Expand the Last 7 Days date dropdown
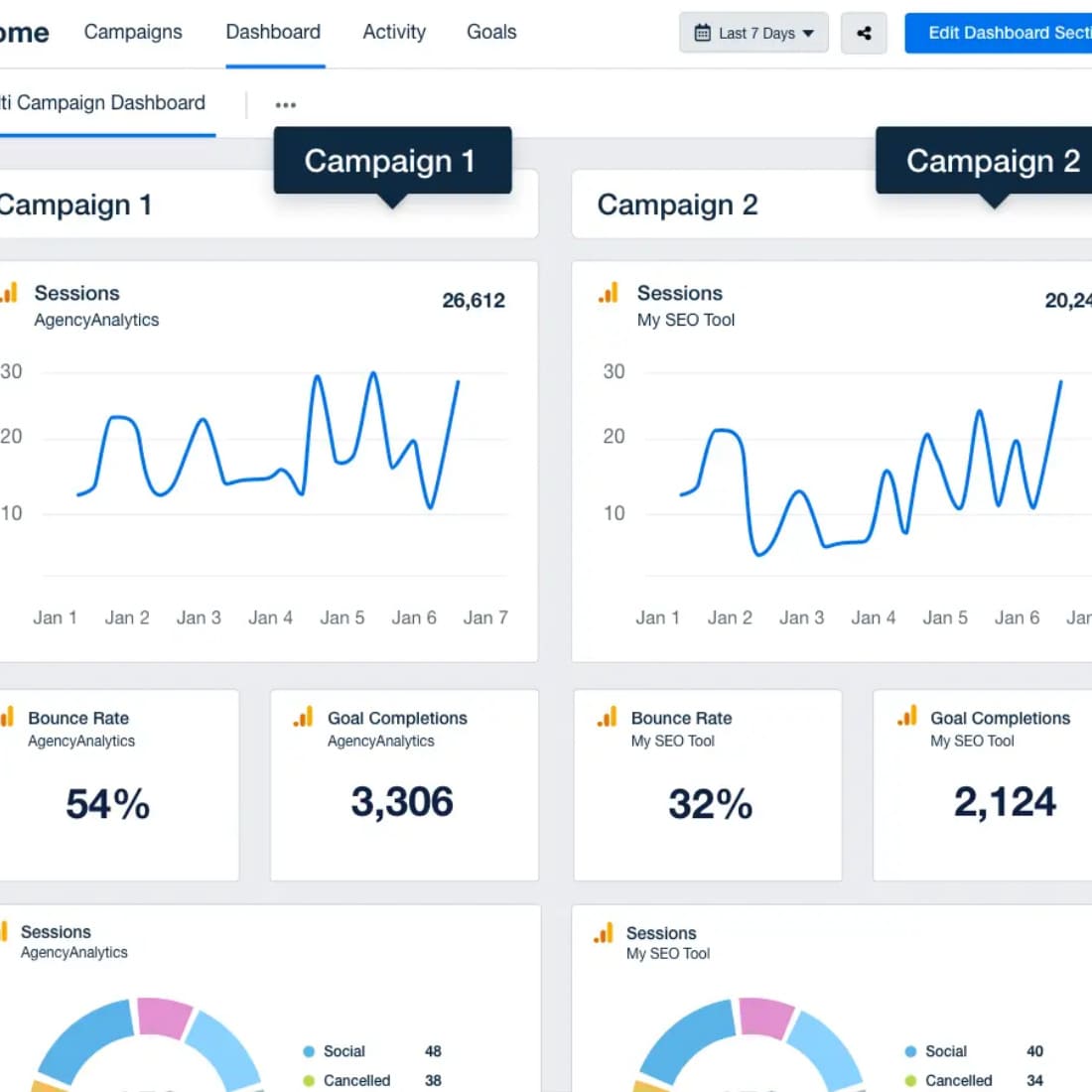 [x=753, y=33]
